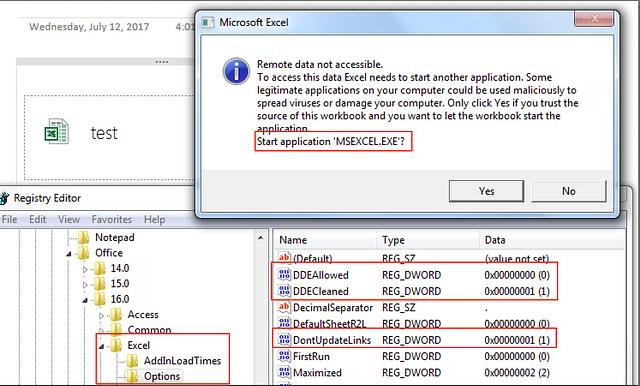Collapse the Office tree node
This screenshot has height=386, width=640.
[x=69, y=254]
